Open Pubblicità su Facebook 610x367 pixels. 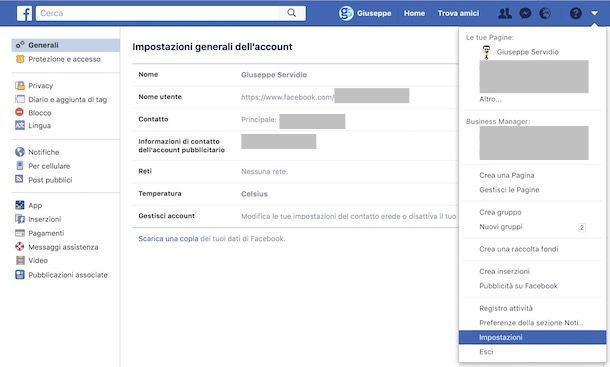click(518, 286)
